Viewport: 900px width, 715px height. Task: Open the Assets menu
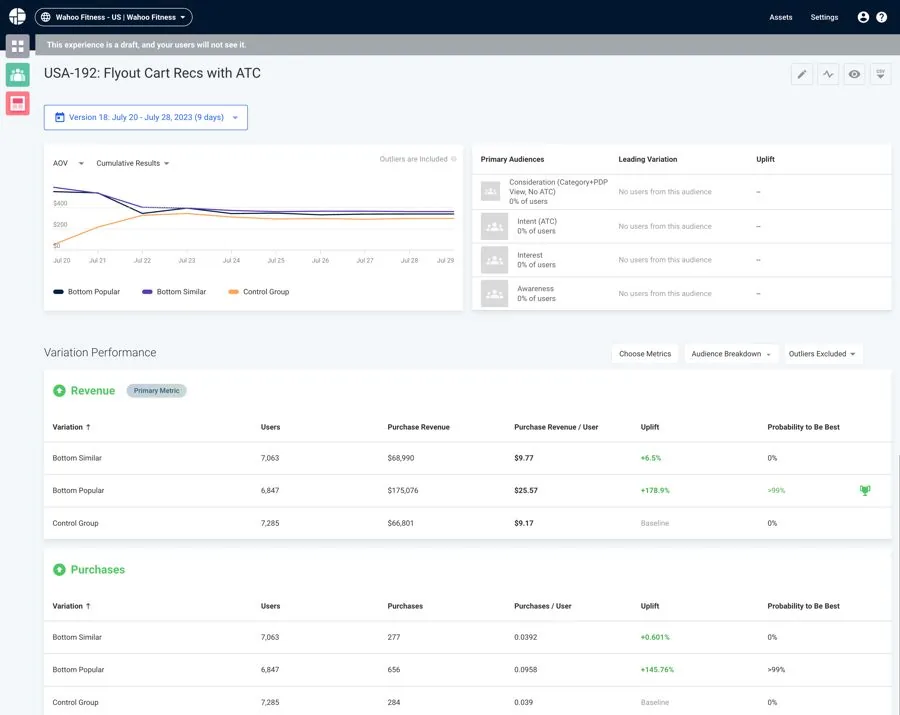click(781, 17)
